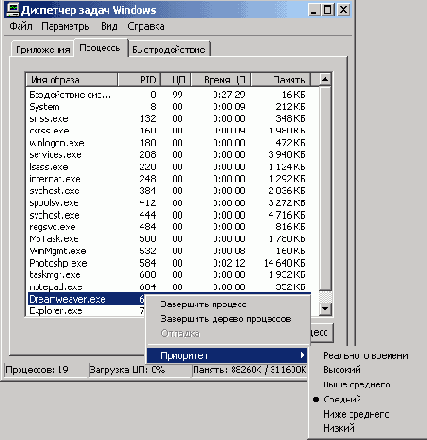Click the process list scroll up arrow
Viewport: 427px width, 440px height.
[x=325, y=80]
